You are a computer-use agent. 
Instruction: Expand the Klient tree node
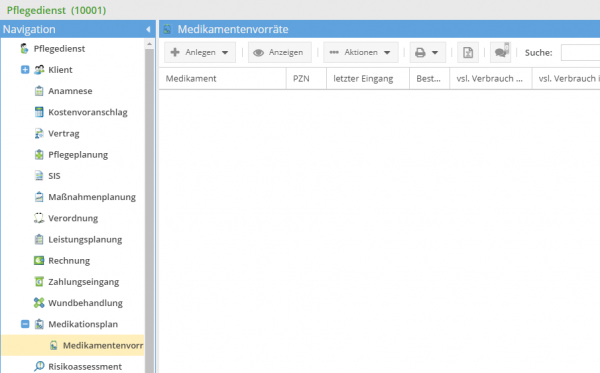coord(25,70)
